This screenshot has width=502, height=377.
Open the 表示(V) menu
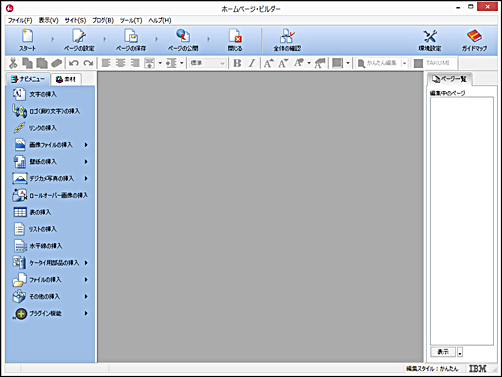pyautogui.click(x=48, y=20)
